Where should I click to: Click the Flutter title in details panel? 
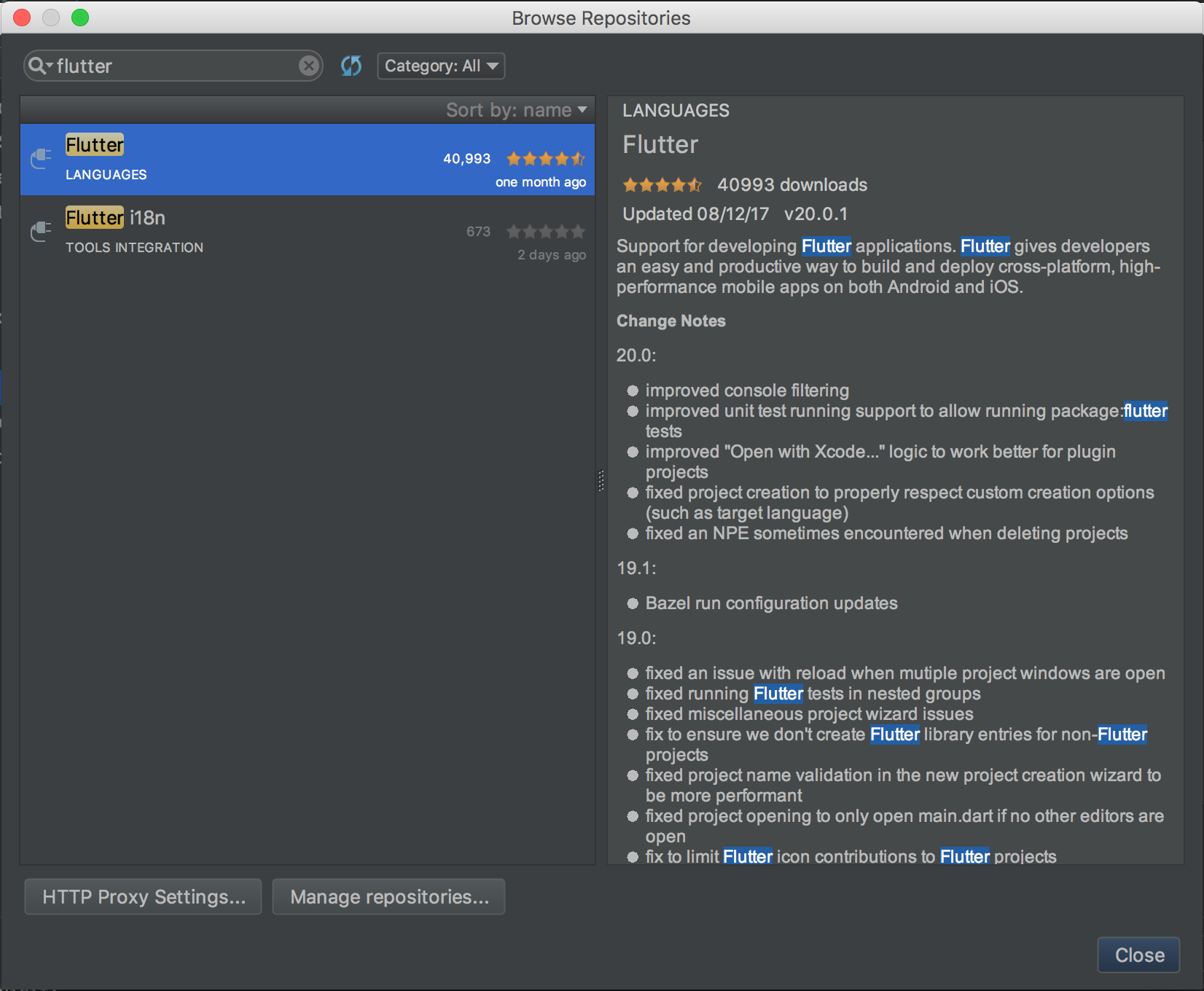[x=660, y=144]
